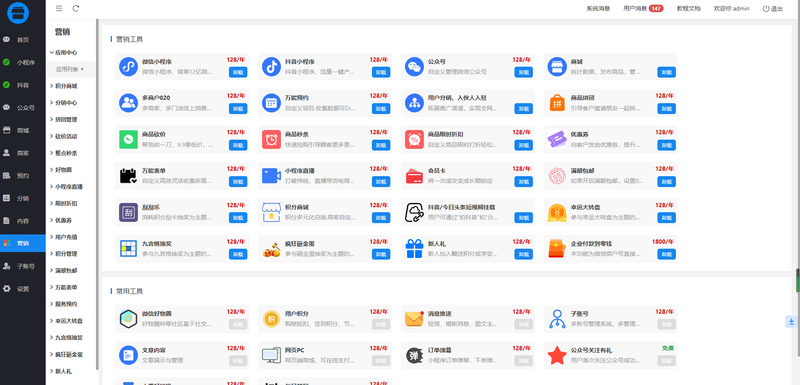Viewport: 800px width, 385px height.
Task: Open the 企业付款到零钱 red envelope icon
Action: point(557,249)
